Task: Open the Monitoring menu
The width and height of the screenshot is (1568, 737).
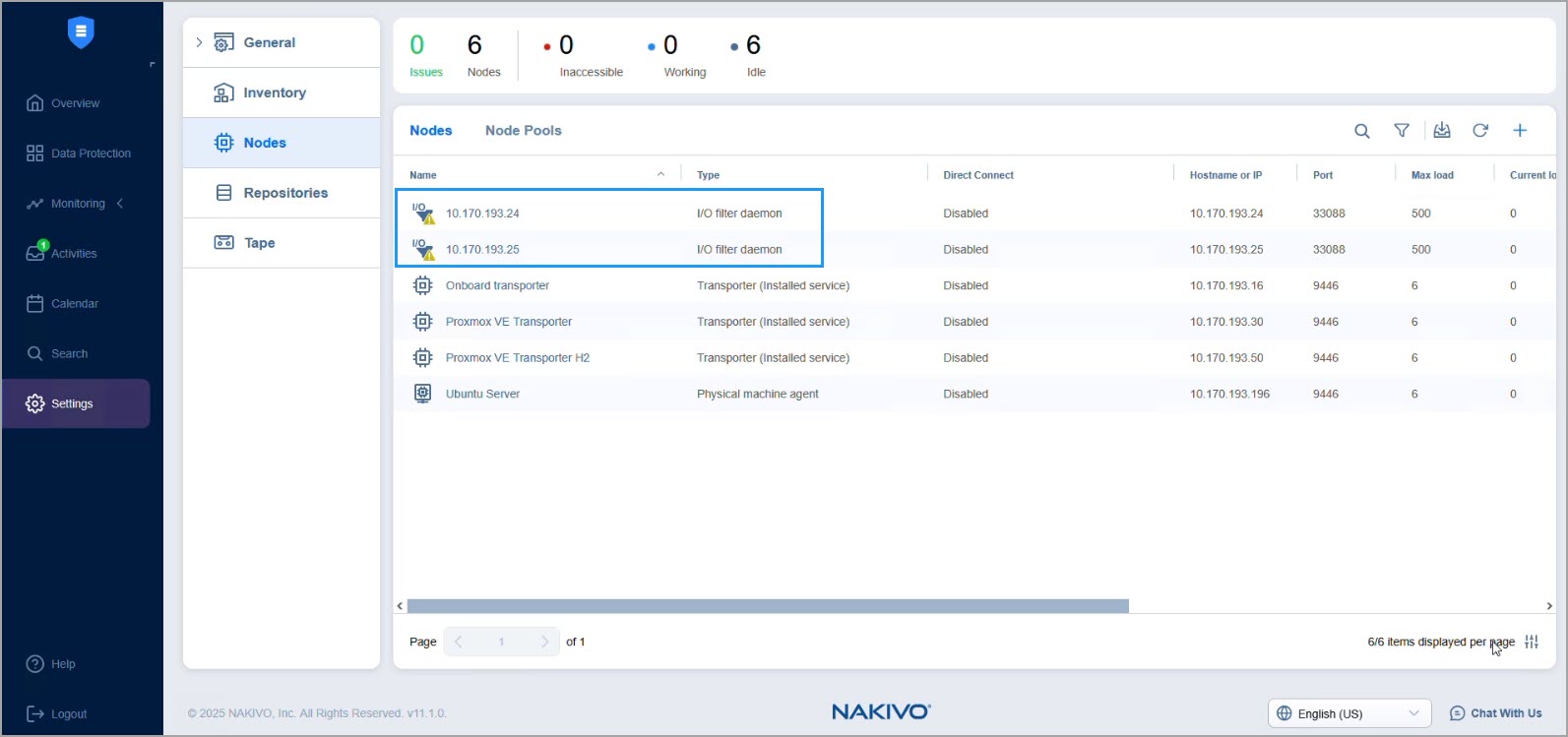Action: click(66, 204)
